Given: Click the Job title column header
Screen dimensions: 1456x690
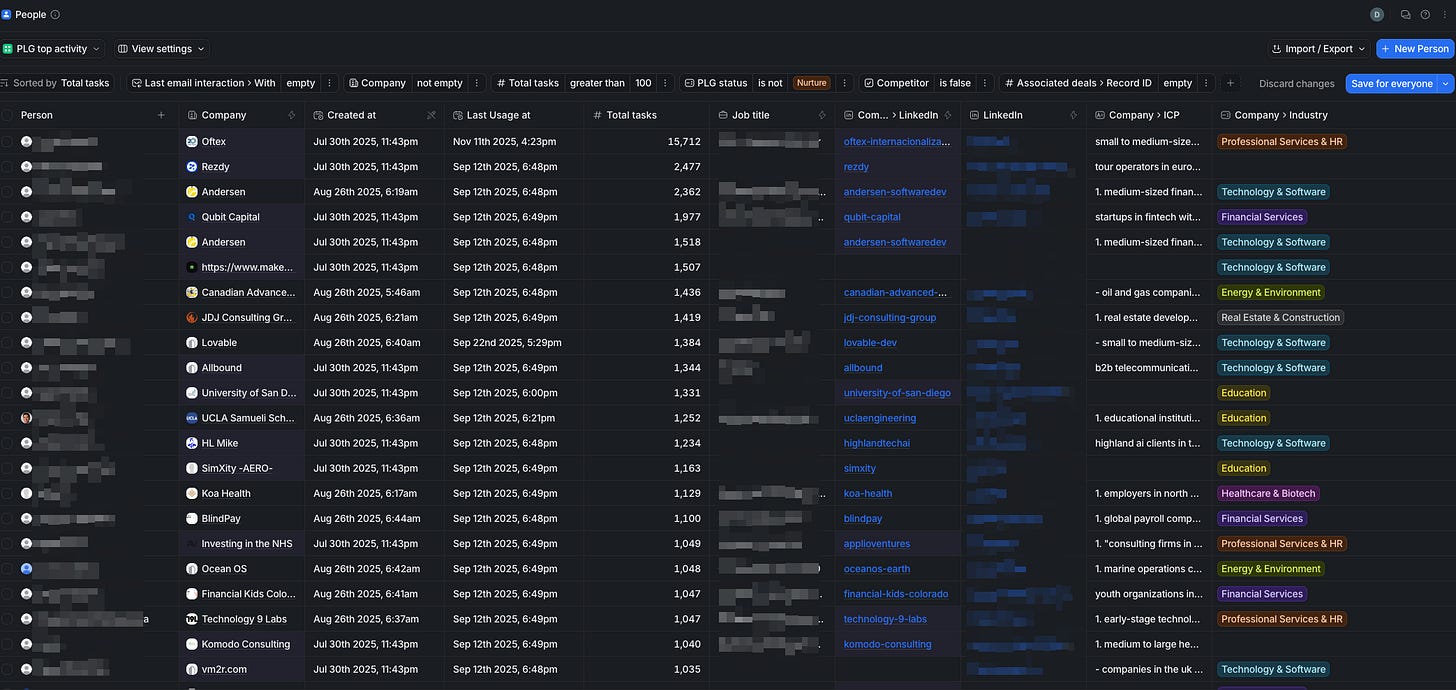Looking at the screenshot, I should point(772,115).
